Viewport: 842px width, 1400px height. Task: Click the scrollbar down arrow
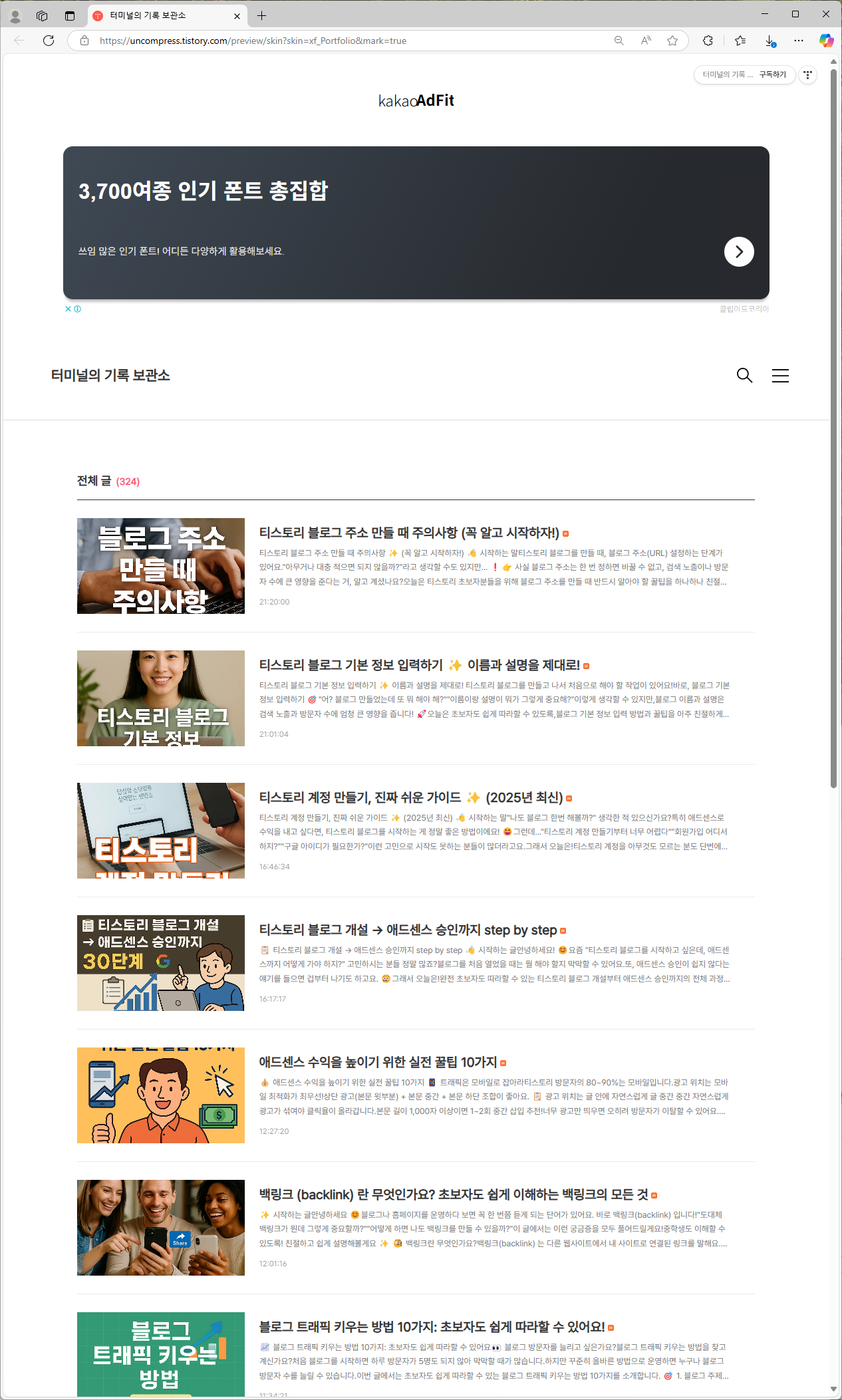click(833, 1389)
